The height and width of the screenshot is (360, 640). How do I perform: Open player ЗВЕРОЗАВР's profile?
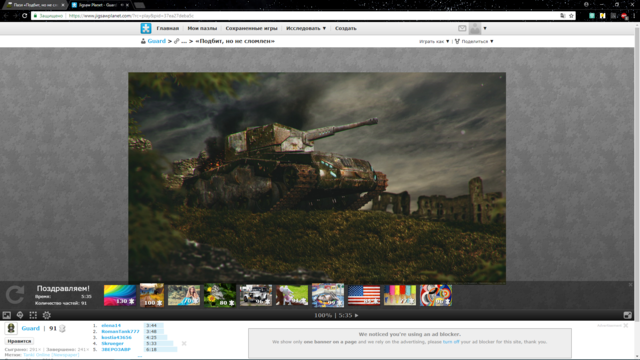coord(116,349)
